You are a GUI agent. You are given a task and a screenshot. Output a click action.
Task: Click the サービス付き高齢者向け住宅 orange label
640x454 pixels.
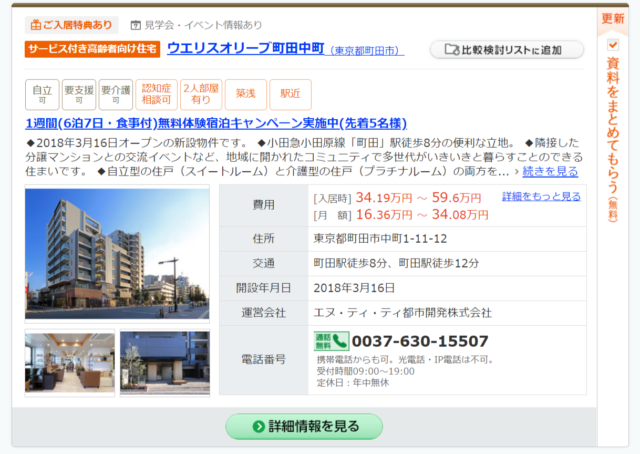point(92,49)
